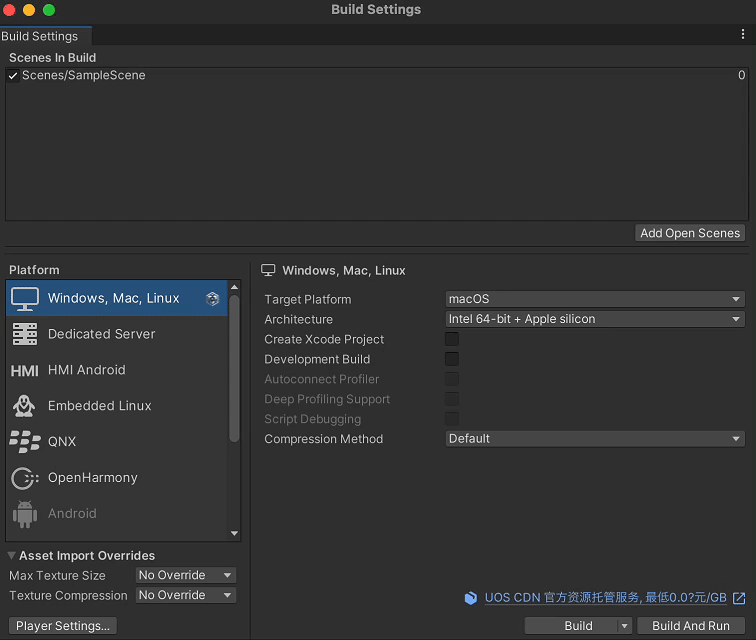
Task: Select Android platform entry
Action: point(117,514)
